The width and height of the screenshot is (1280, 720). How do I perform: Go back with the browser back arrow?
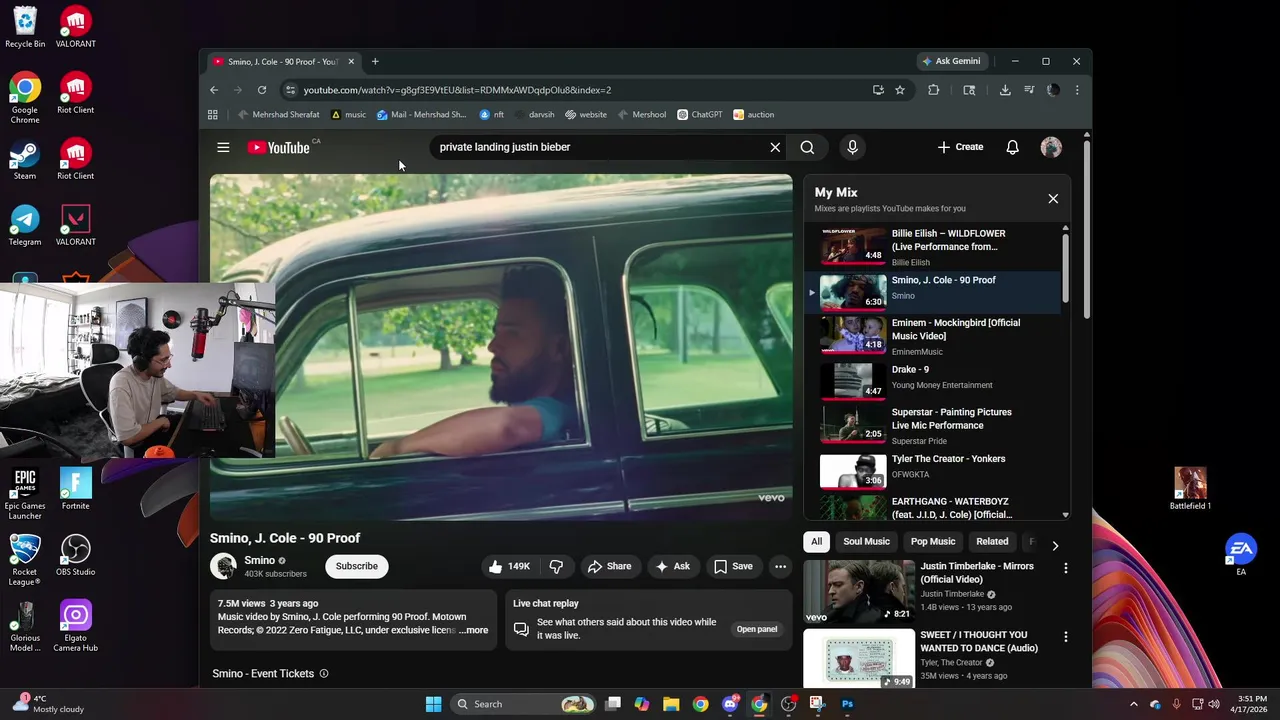pyautogui.click(x=214, y=90)
